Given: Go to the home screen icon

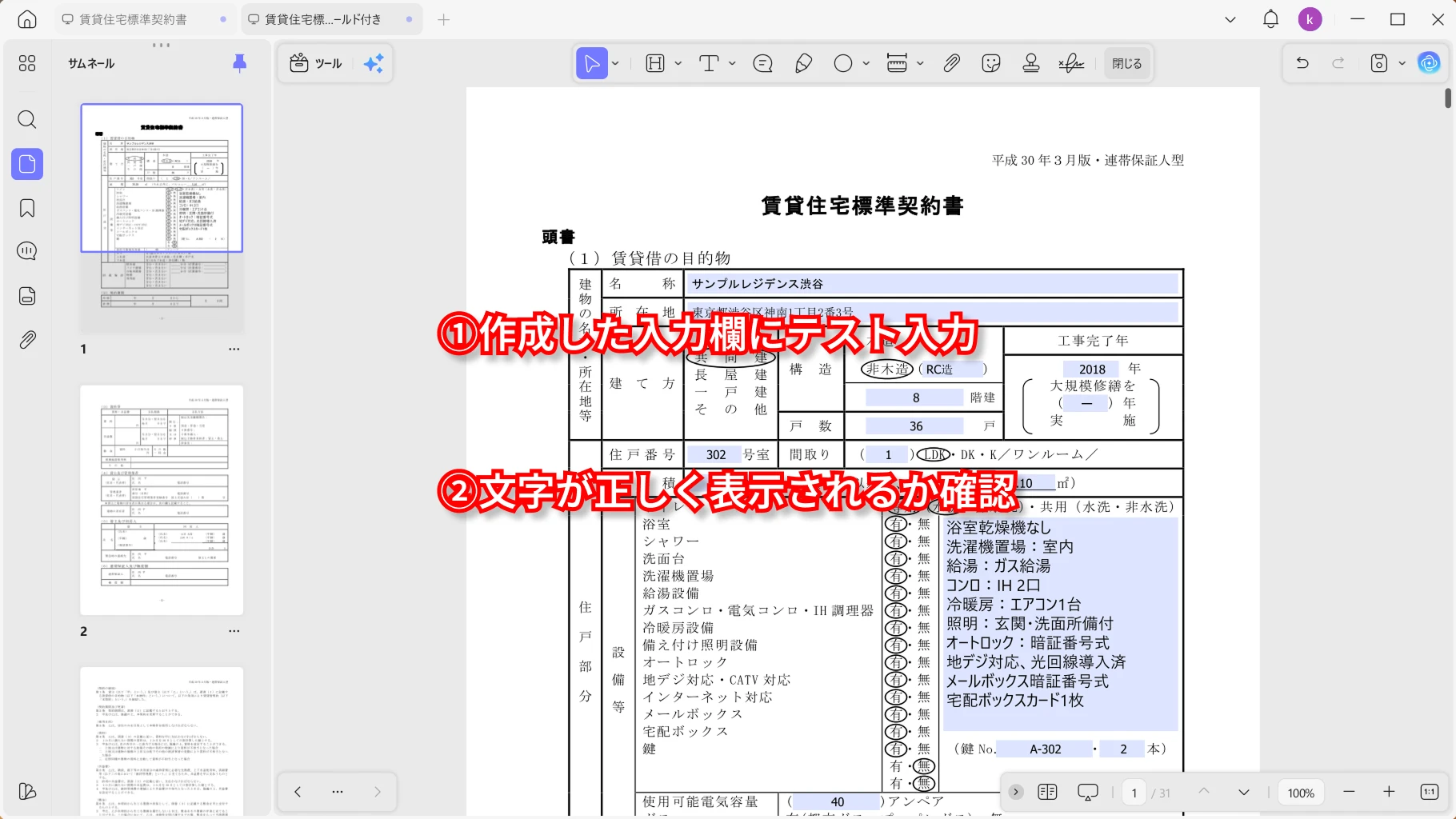Looking at the screenshot, I should pos(27,19).
